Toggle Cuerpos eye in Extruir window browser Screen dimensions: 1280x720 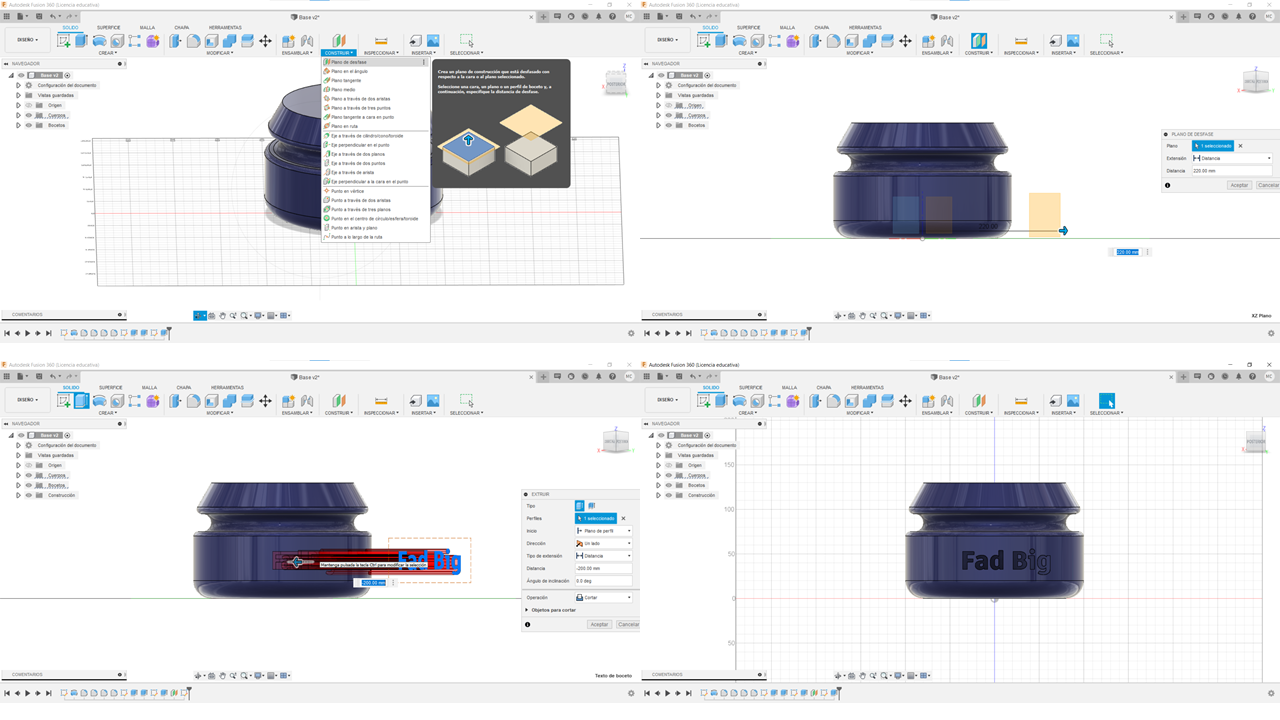[x=28, y=475]
